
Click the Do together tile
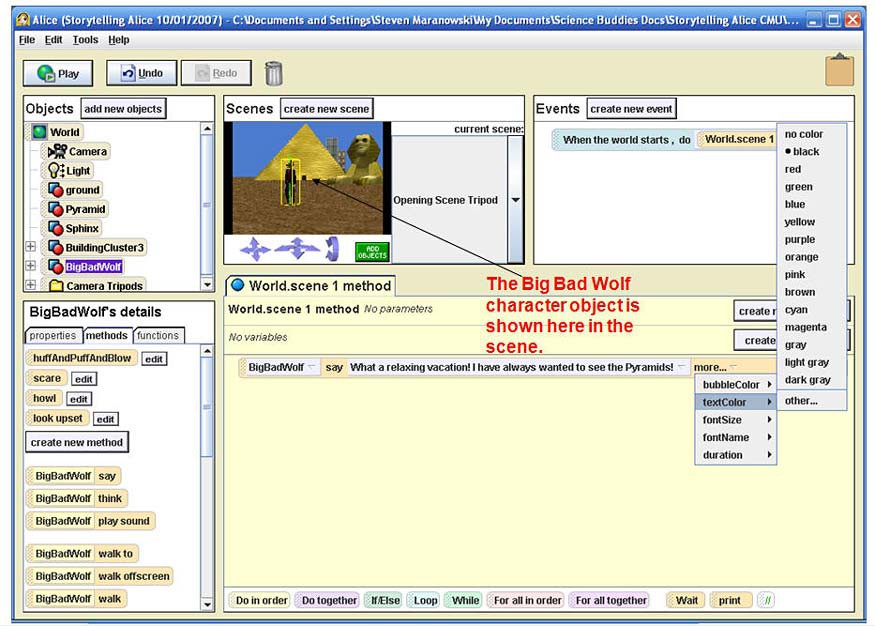329,600
